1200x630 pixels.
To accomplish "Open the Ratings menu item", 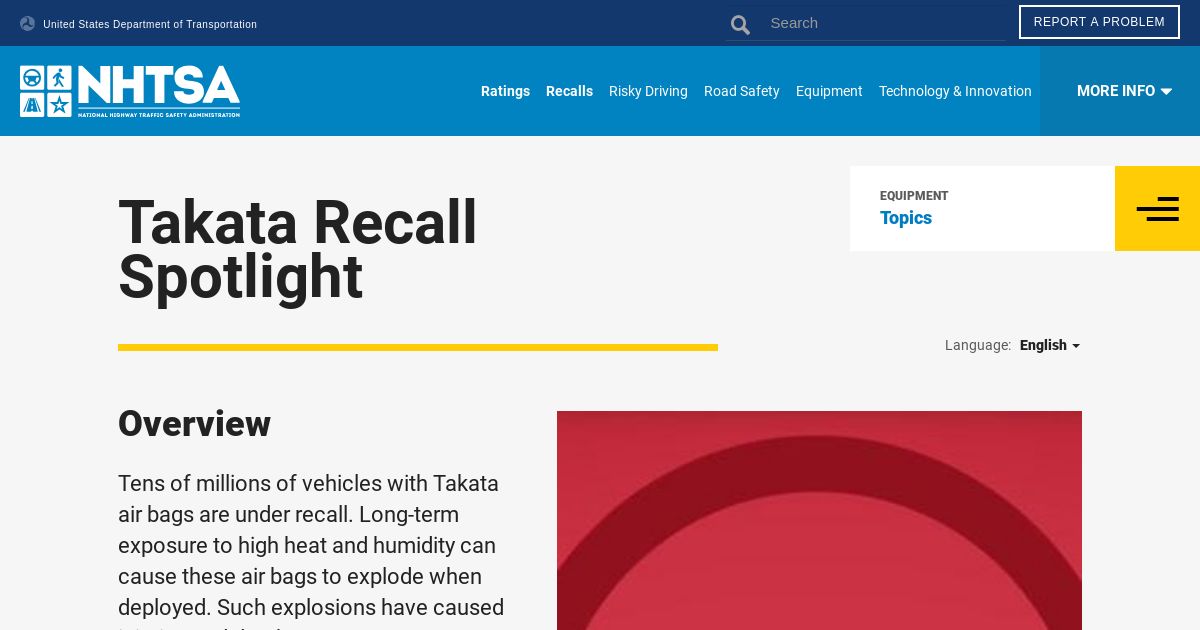I will [x=505, y=91].
